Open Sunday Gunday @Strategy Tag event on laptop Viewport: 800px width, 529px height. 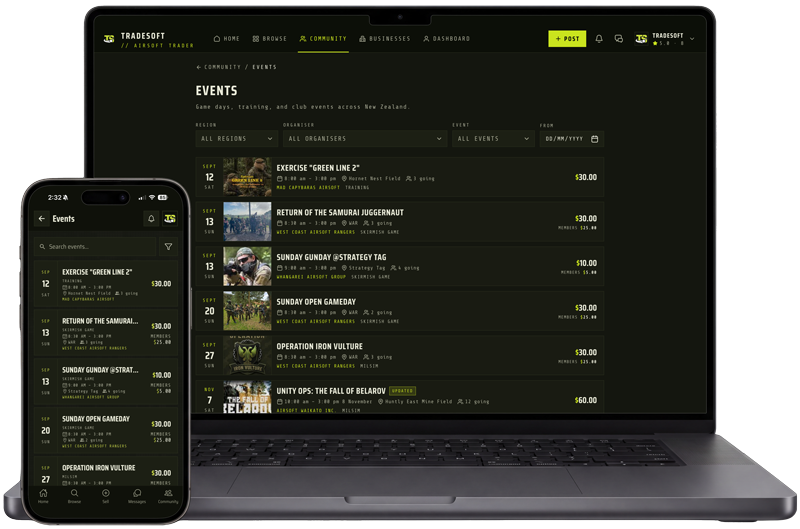point(399,266)
